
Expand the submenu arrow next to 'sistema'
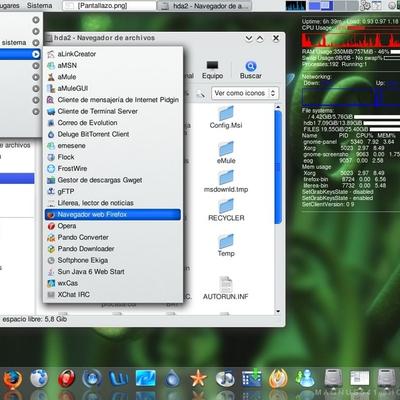point(36,43)
